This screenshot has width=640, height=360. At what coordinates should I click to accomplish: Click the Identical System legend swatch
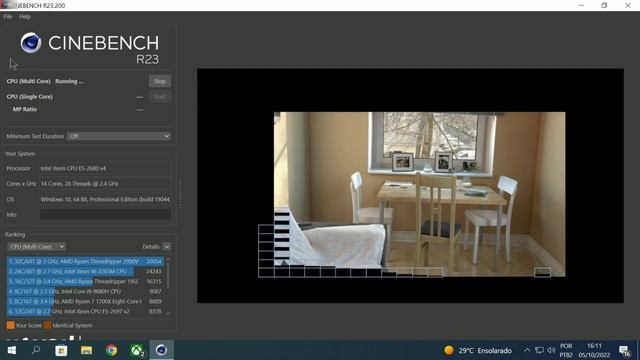(x=48, y=325)
